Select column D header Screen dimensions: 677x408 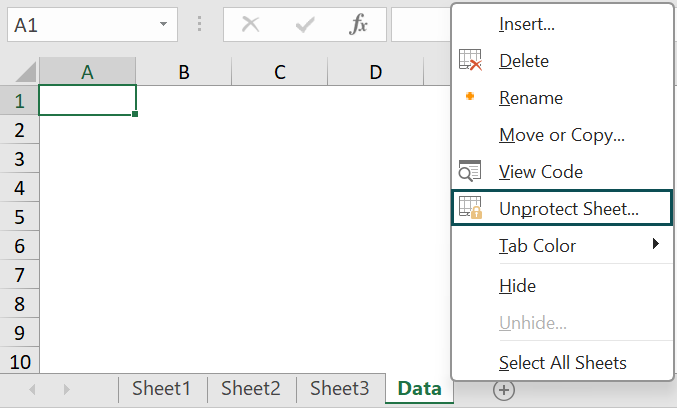pyautogui.click(x=376, y=72)
